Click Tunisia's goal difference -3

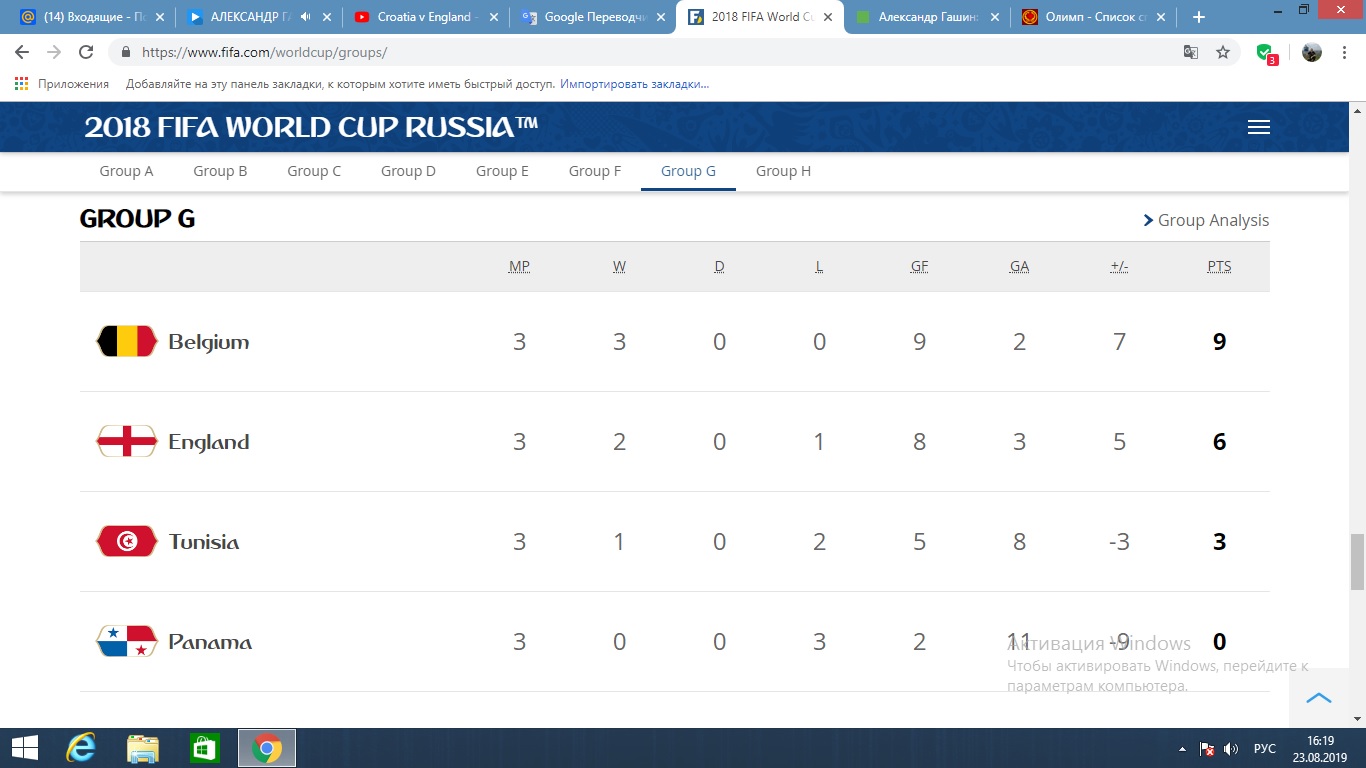(1119, 542)
